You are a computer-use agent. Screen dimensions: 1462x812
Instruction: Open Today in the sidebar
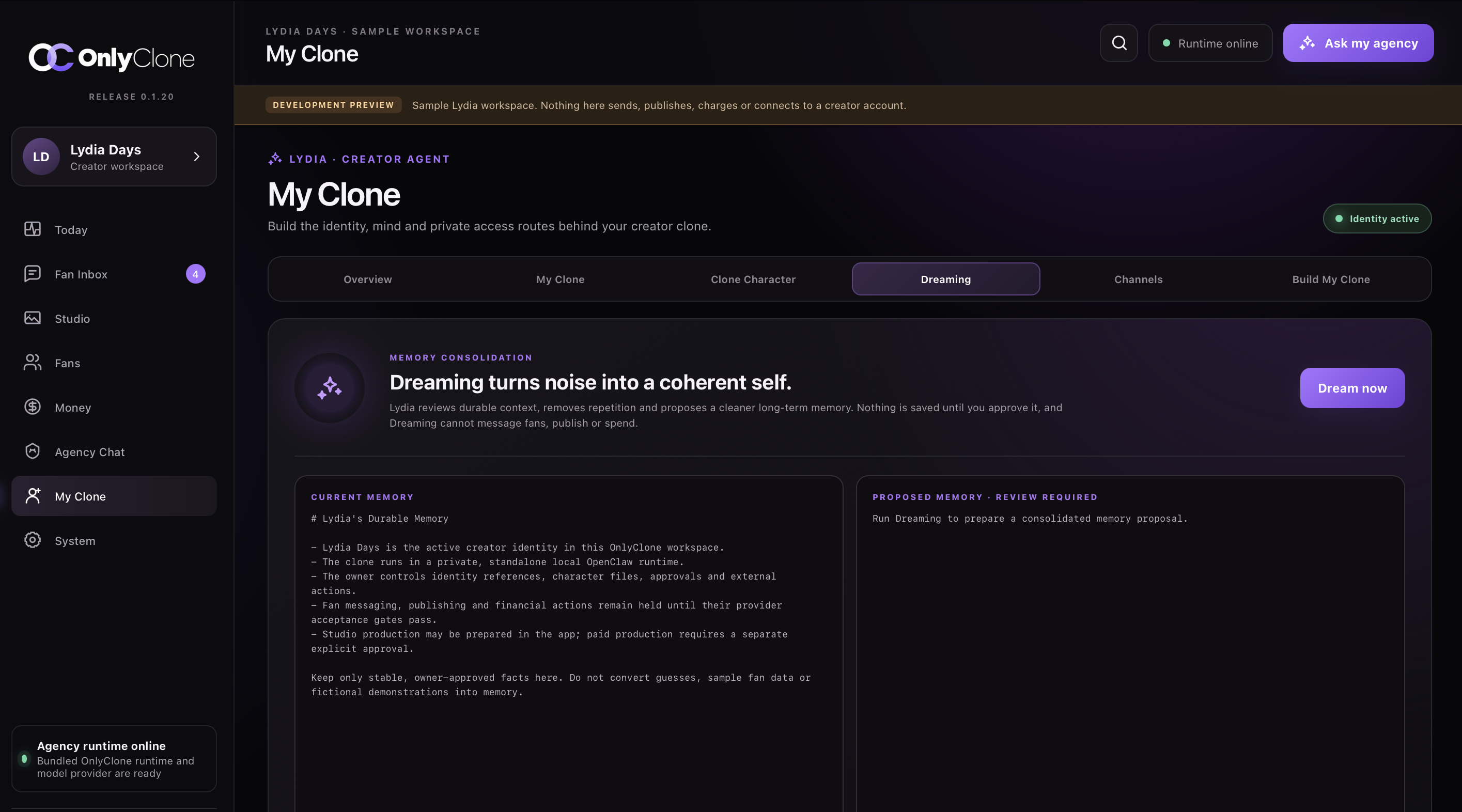tap(114, 230)
